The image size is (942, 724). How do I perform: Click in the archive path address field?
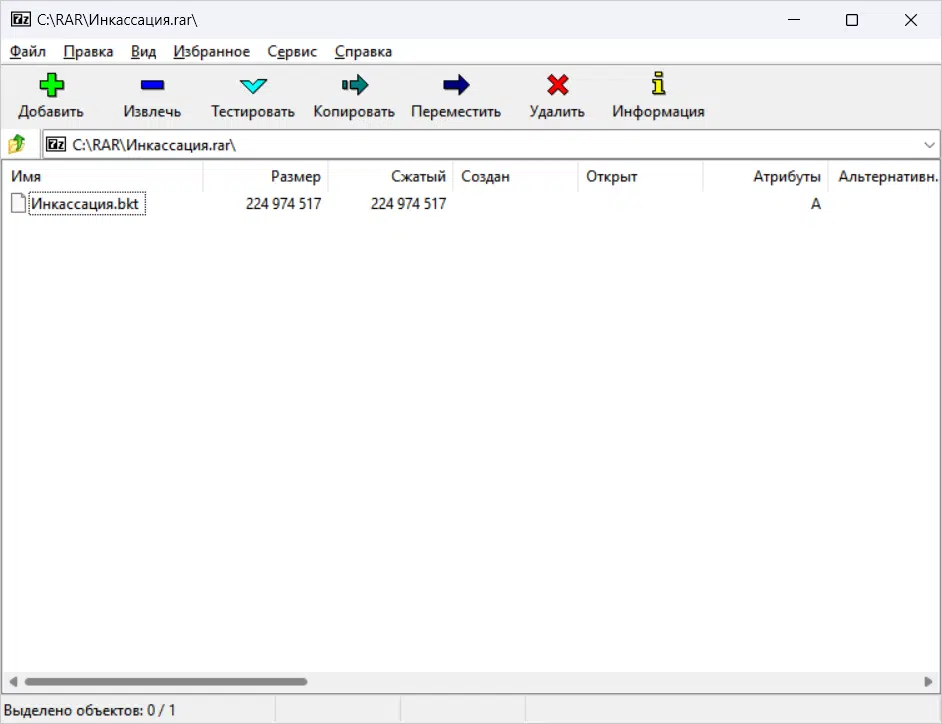point(480,145)
